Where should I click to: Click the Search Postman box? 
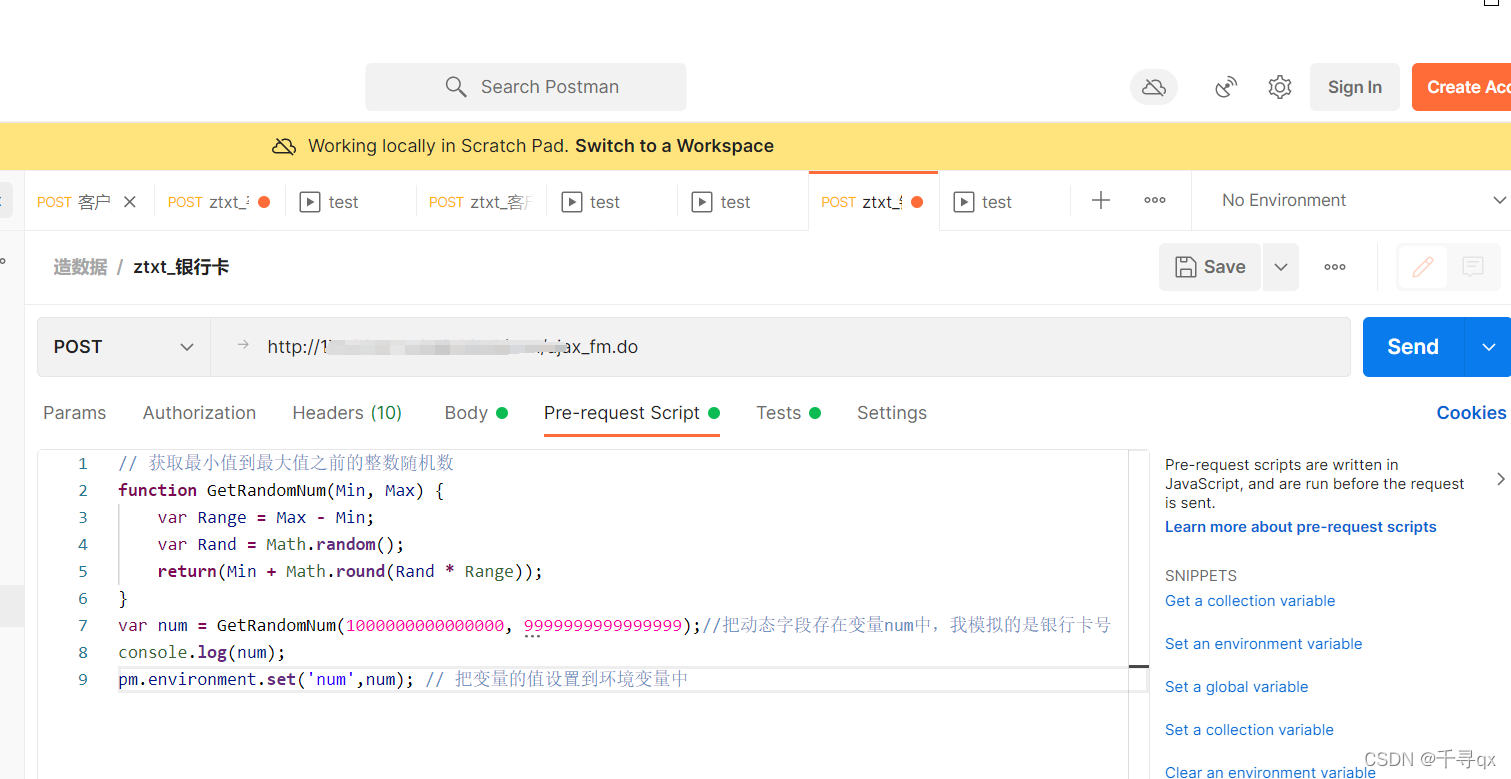[526, 87]
